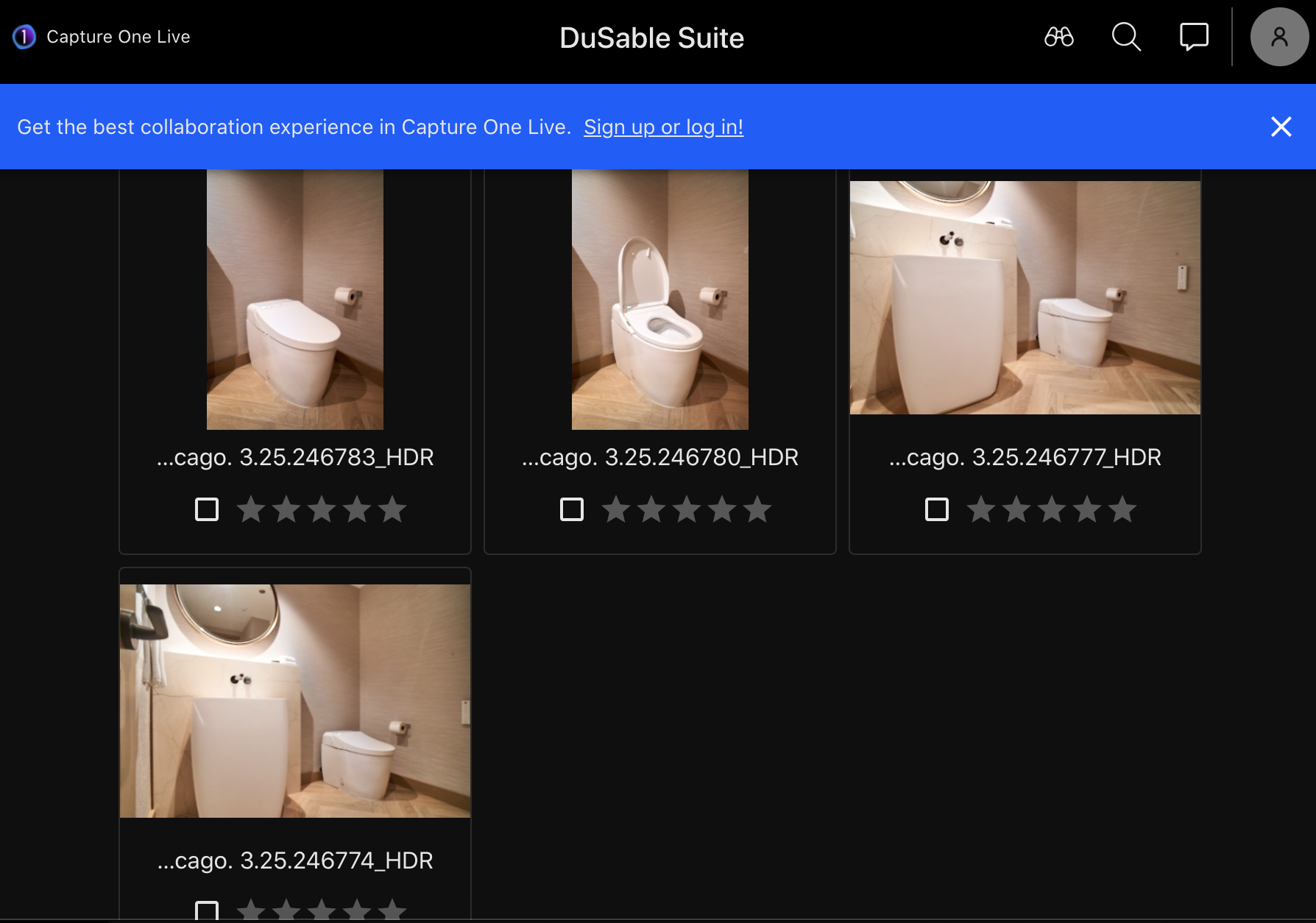The width and height of the screenshot is (1316, 923).
Task: Rate image 246780_HDR three stars
Action: click(x=687, y=509)
